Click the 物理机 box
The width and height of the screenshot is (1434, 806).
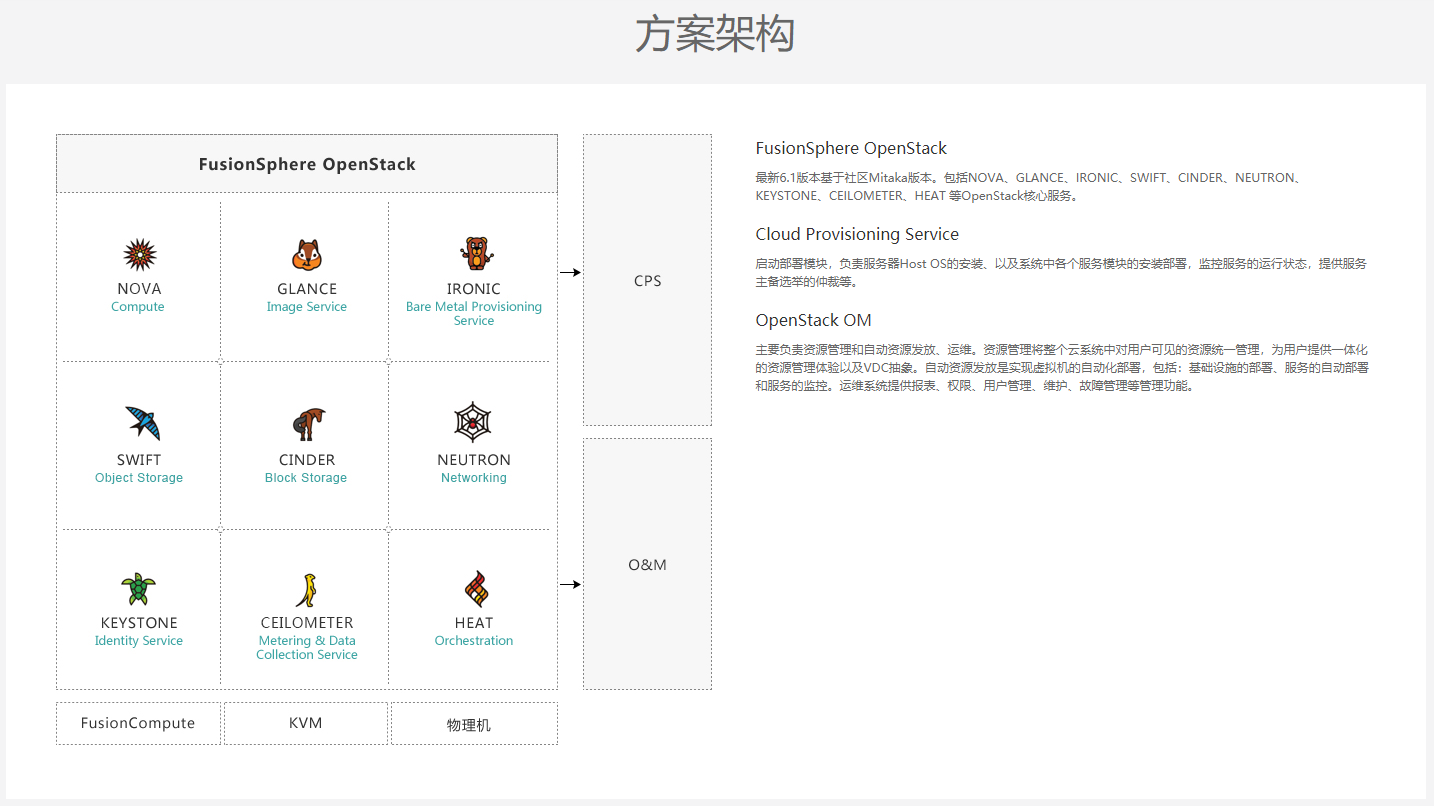474,723
